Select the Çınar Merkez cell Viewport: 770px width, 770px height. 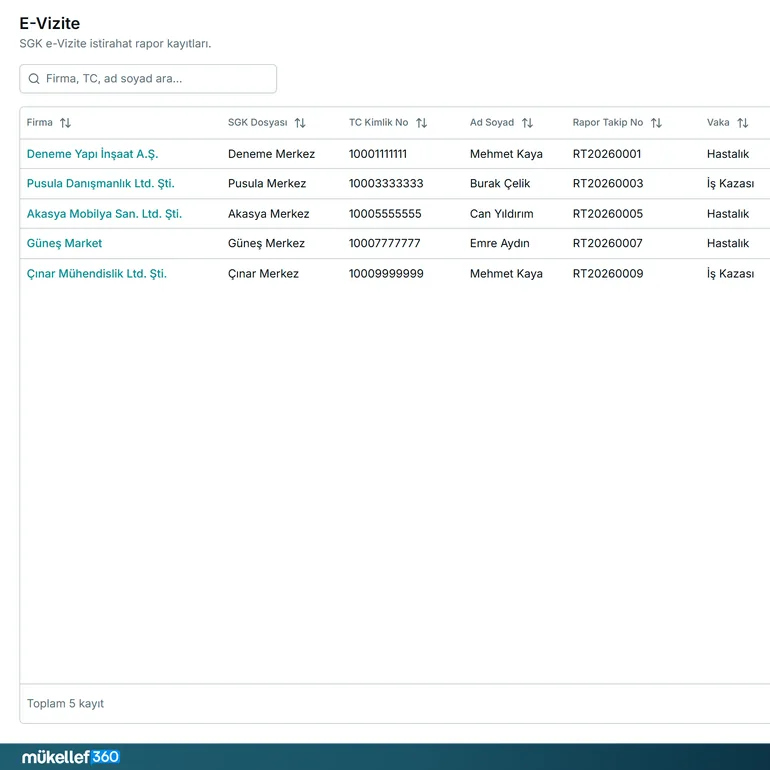263,274
